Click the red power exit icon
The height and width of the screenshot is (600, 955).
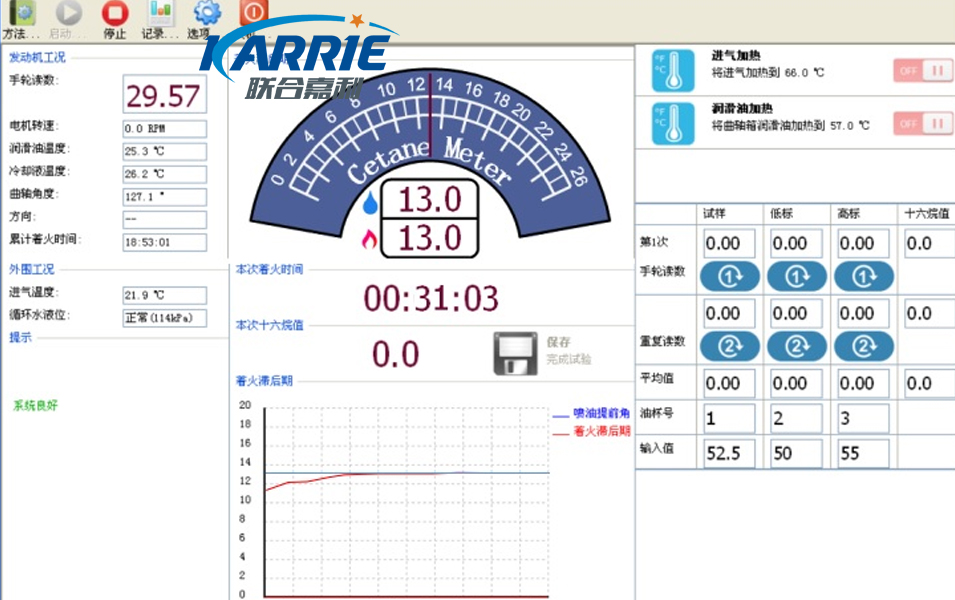[254, 12]
